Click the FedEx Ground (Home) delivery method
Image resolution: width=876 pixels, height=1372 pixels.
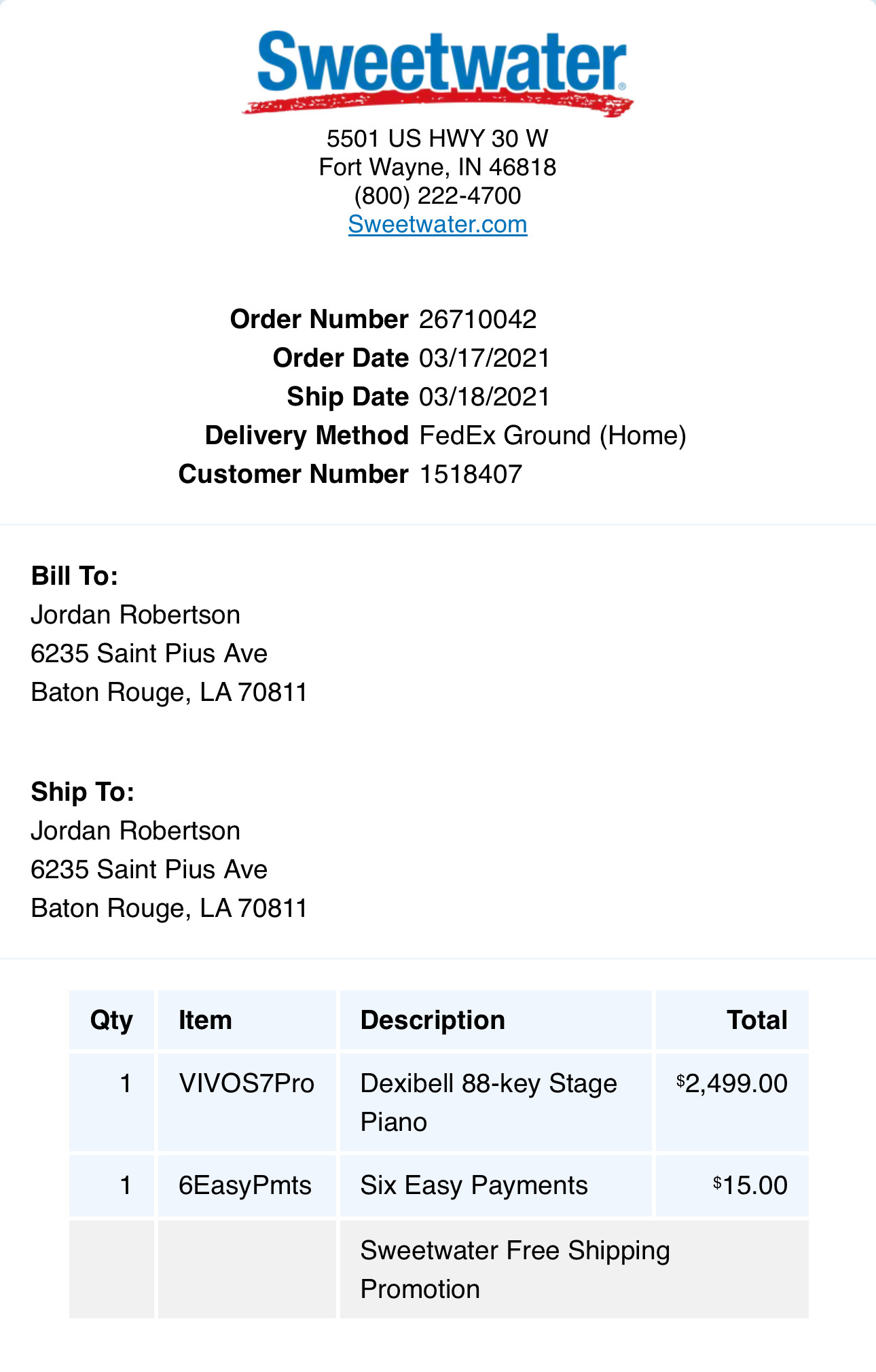pos(552,435)
